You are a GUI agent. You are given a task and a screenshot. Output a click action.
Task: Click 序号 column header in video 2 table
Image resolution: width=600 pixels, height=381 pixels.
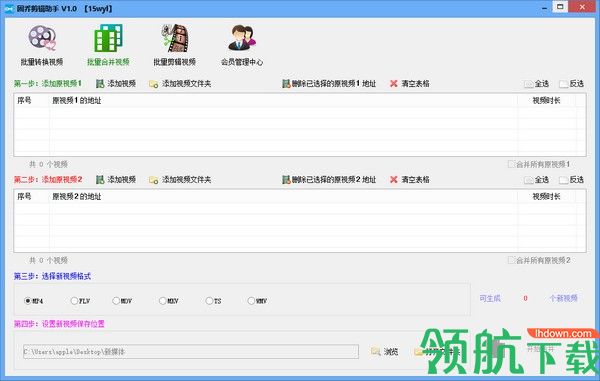(x=31, y=197)
